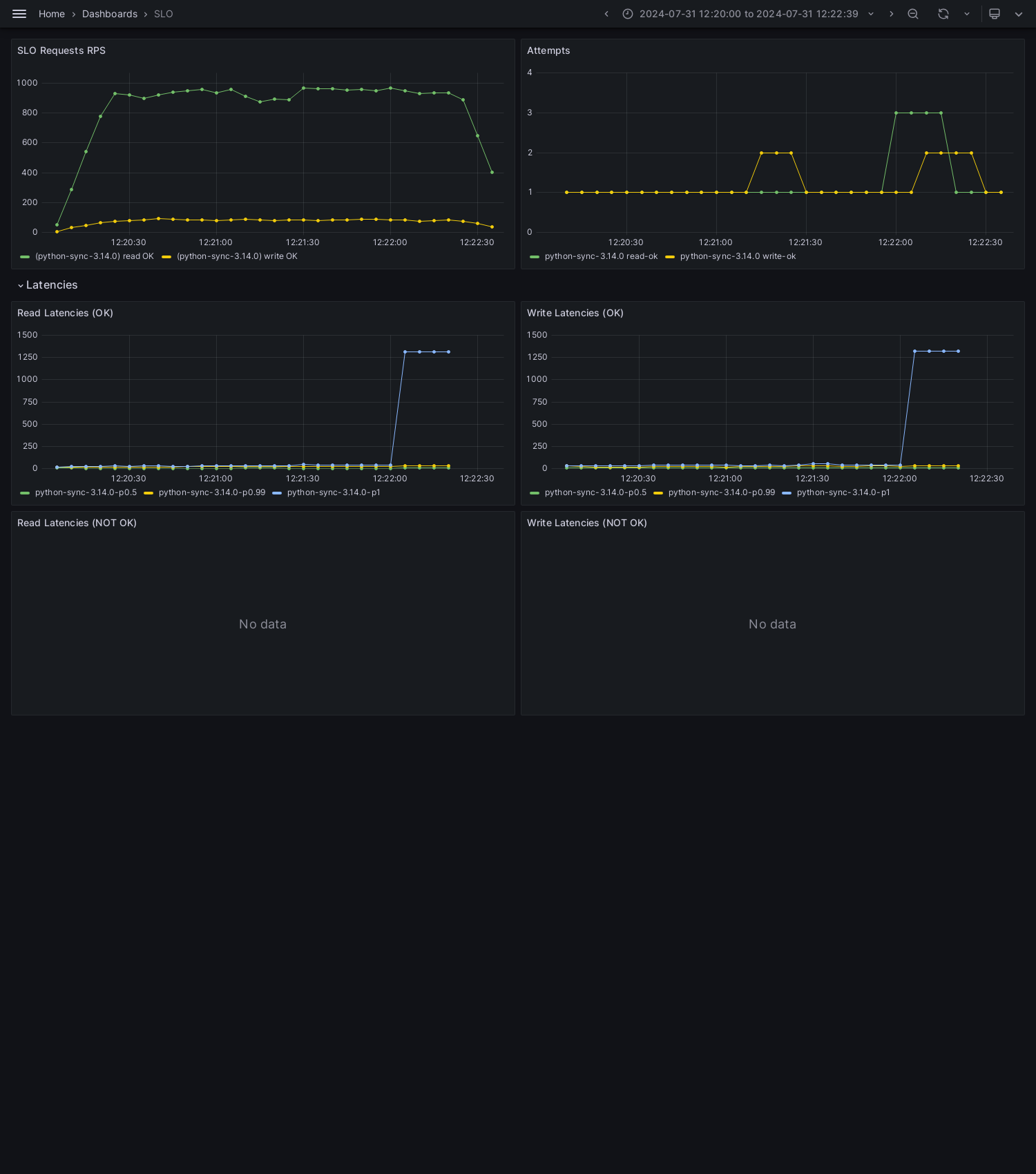Click yellow p0.99 swatch in Write Latencies legend
Viewport: 1036px width, 1174px height.
coord(658,493)
